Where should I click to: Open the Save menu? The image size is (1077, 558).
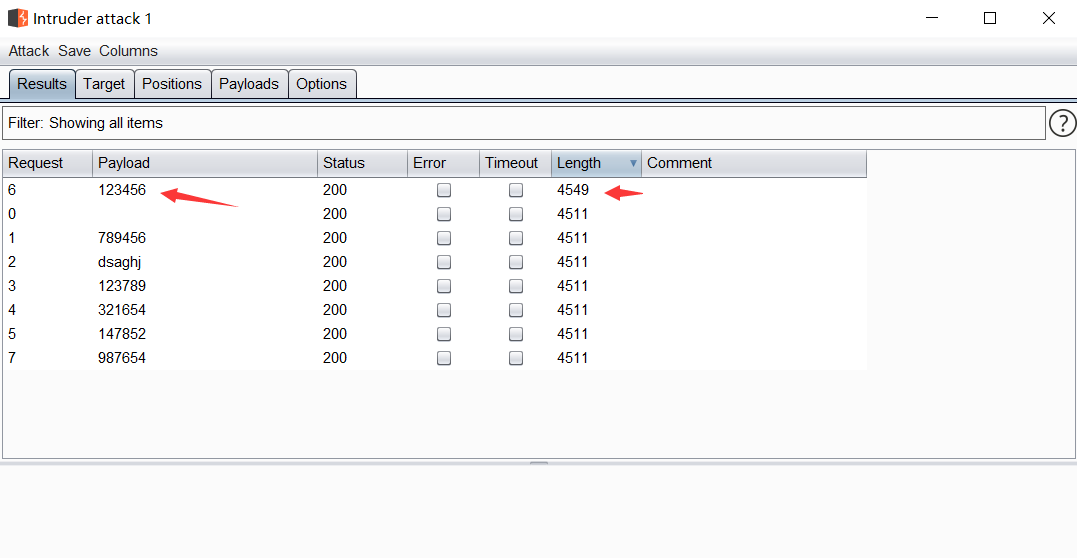pyautogui.click(x=74, y=51)
